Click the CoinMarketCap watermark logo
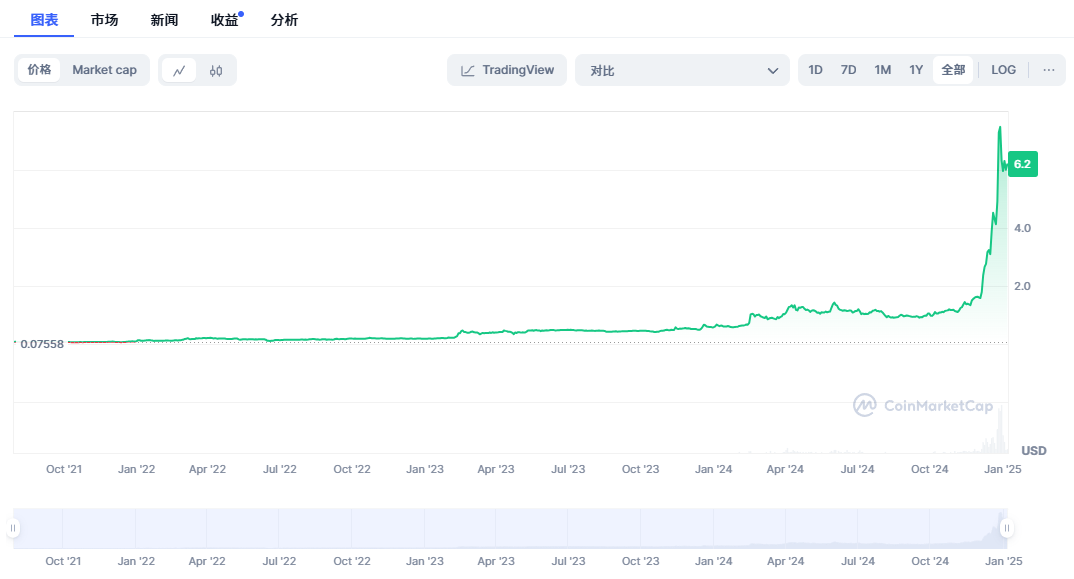 922,405
